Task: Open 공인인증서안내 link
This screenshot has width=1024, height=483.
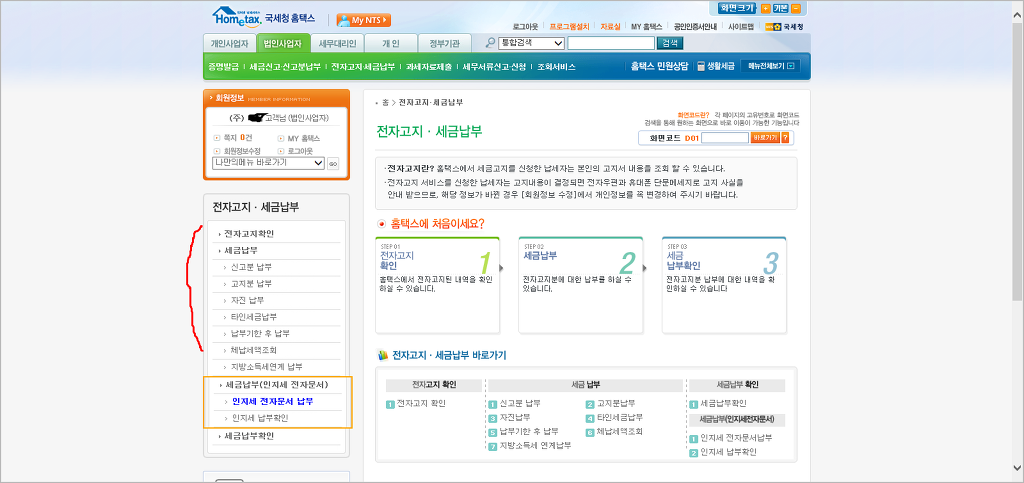Action: pyautogui.click(x=695, y=27)
